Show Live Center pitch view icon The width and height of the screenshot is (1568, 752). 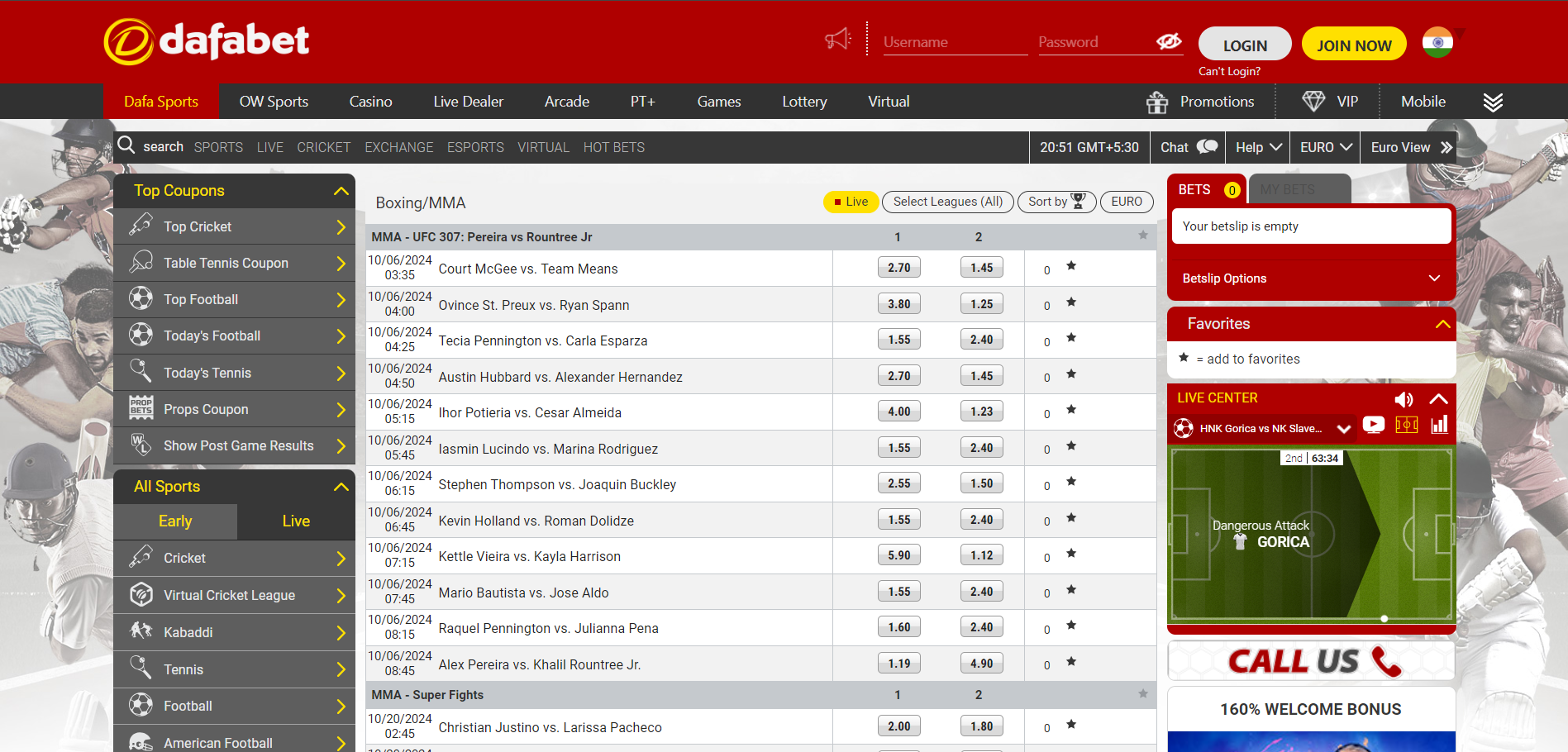point(1407,425)
